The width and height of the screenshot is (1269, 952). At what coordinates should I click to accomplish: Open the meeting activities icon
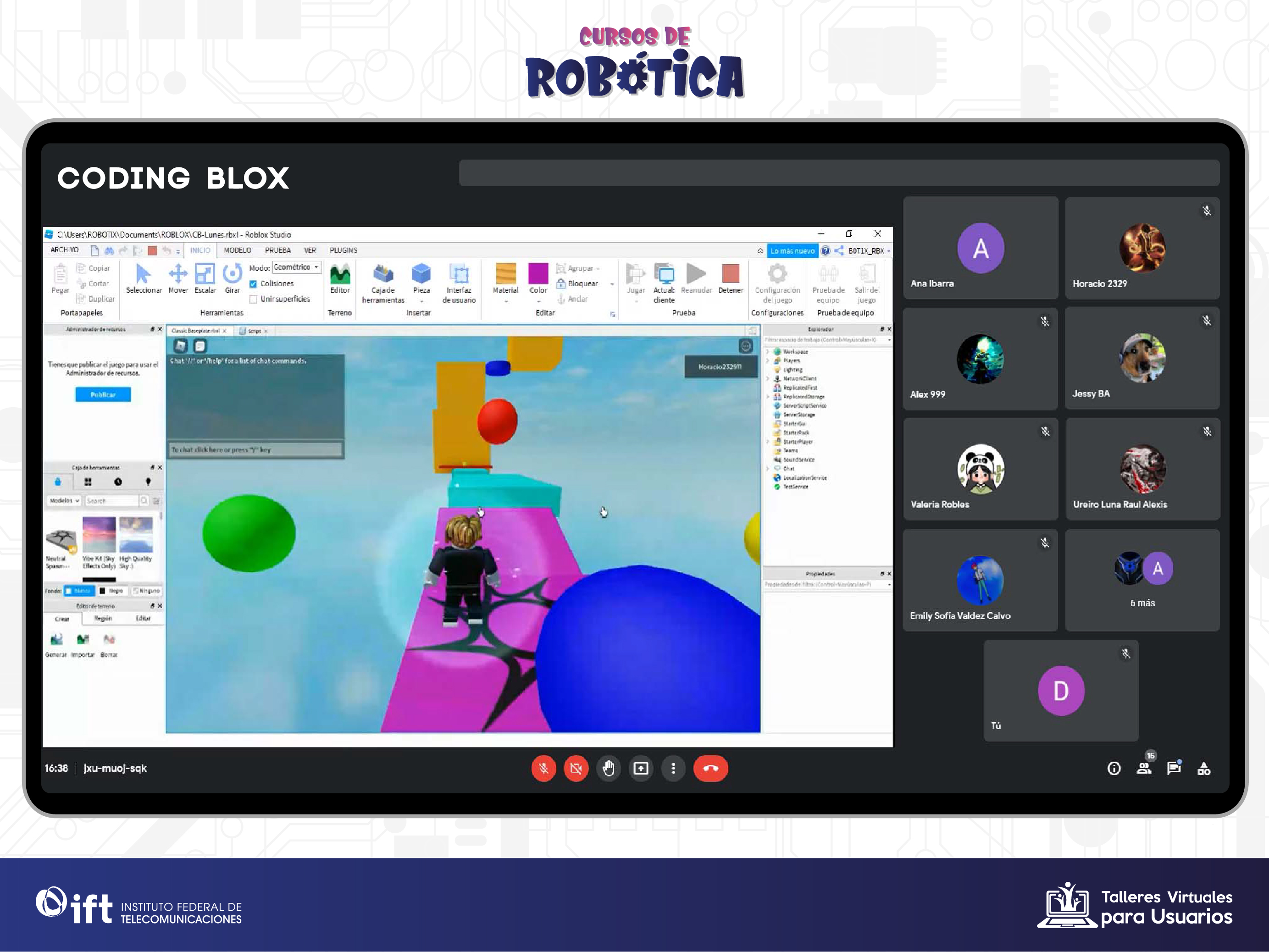click(1204, 769)
